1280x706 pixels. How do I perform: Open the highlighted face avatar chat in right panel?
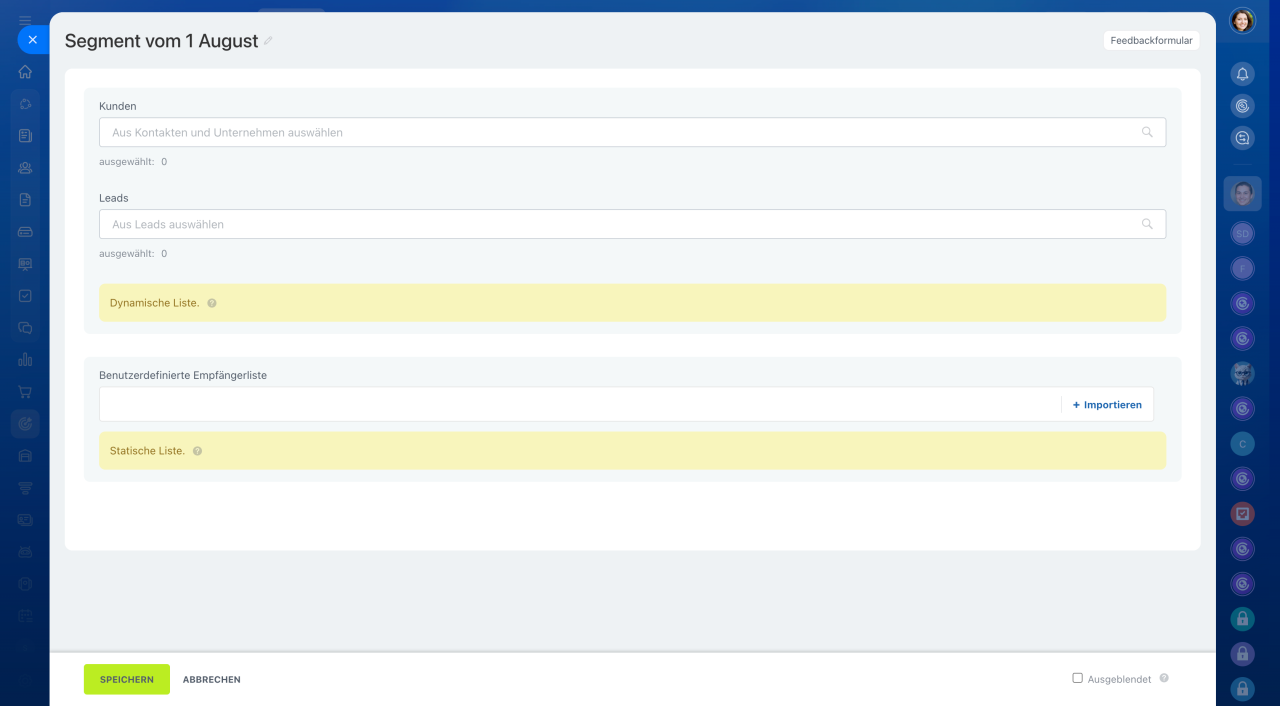tap(1242, 194)
